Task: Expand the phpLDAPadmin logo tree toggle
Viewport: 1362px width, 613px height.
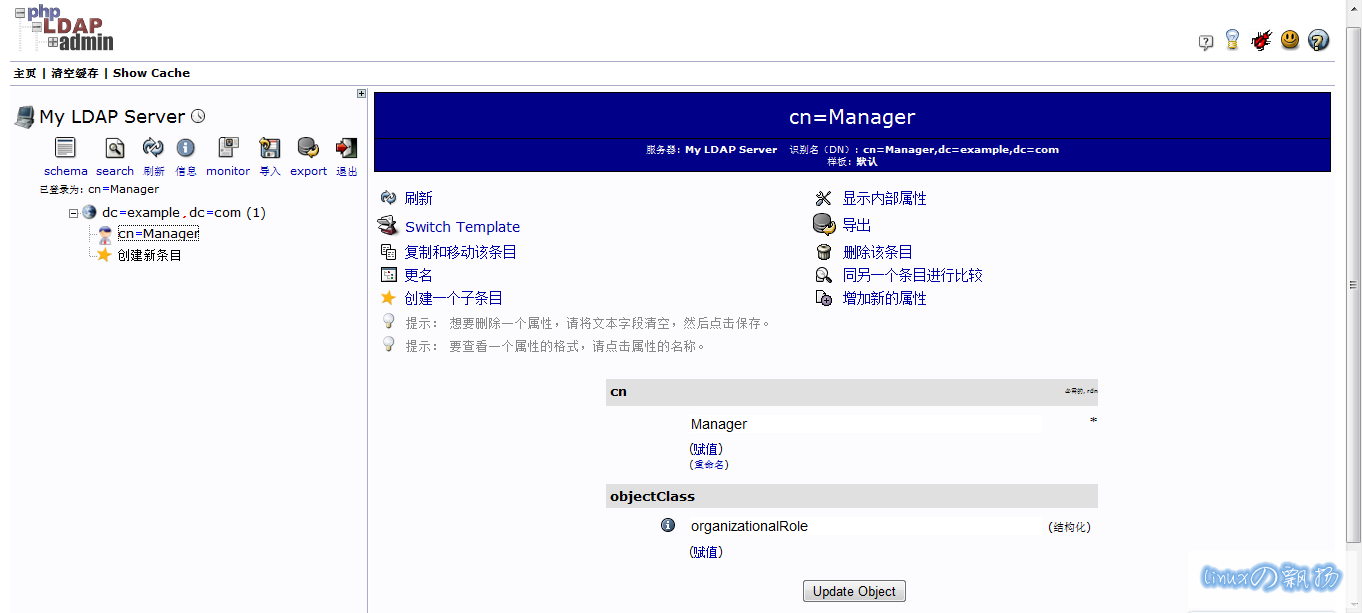Action: pos(53,42)
